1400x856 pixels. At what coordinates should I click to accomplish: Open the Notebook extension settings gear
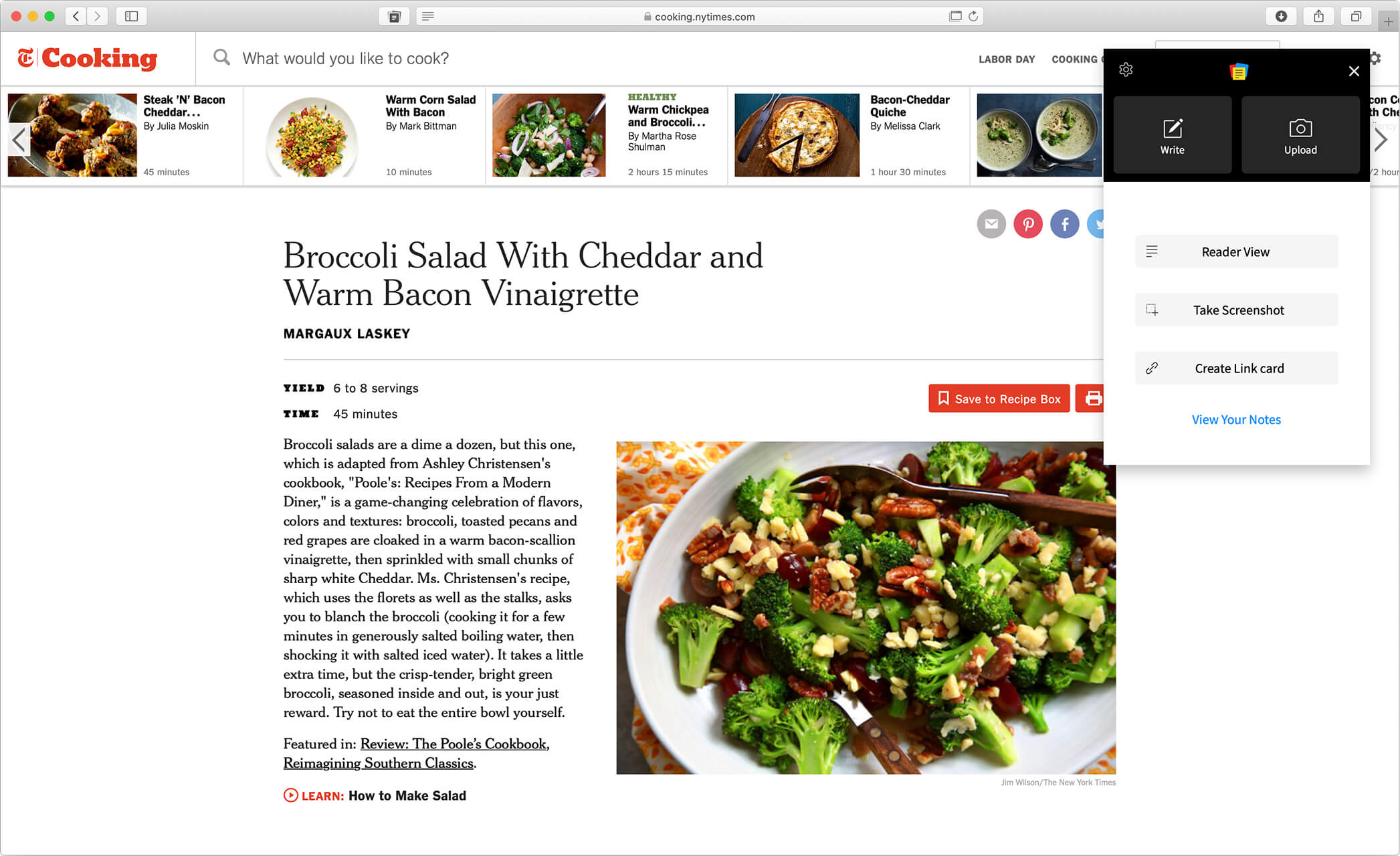[x=1126, y=70]
